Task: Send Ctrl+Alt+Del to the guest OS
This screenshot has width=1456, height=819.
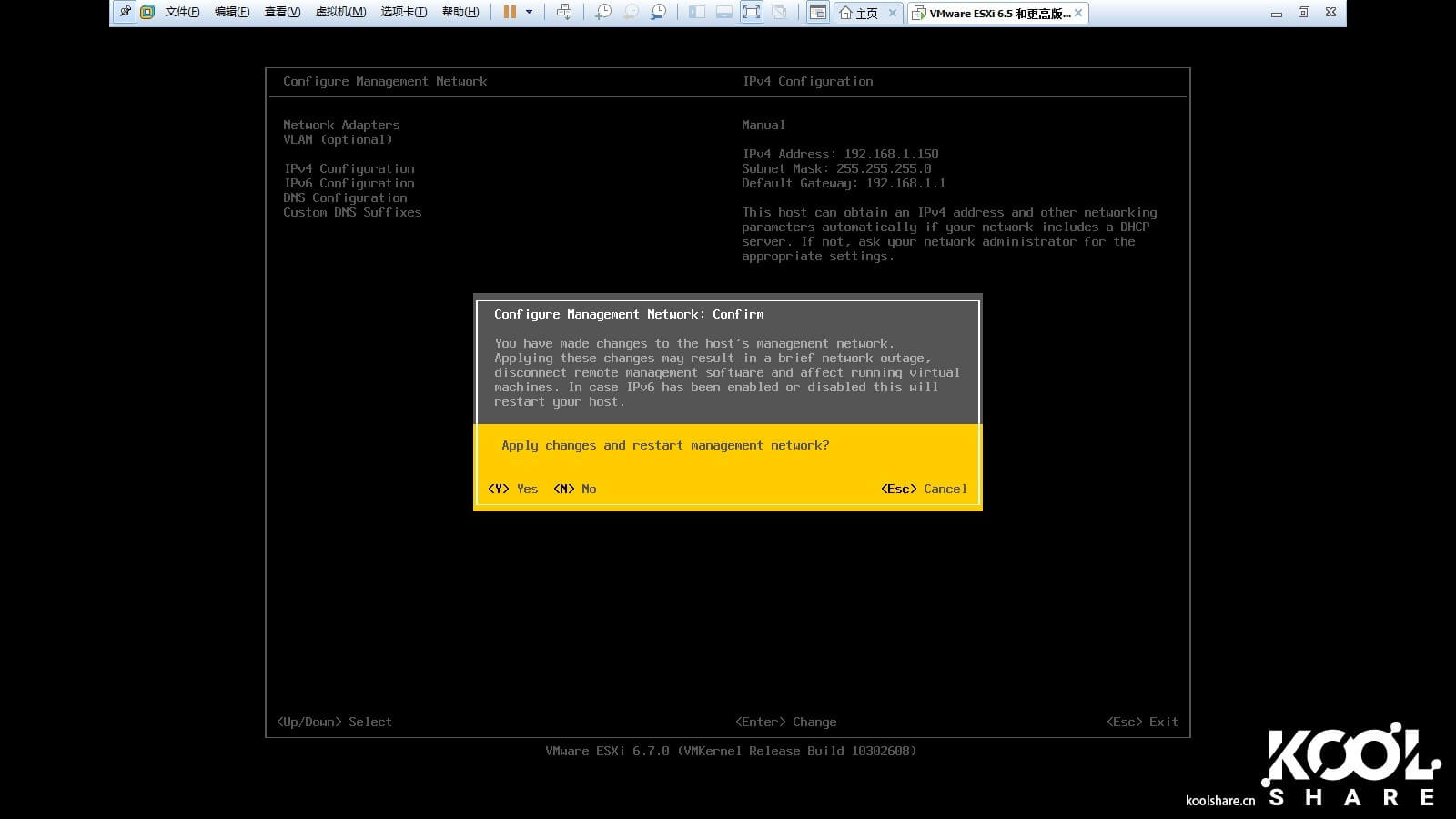Action: 565,13
